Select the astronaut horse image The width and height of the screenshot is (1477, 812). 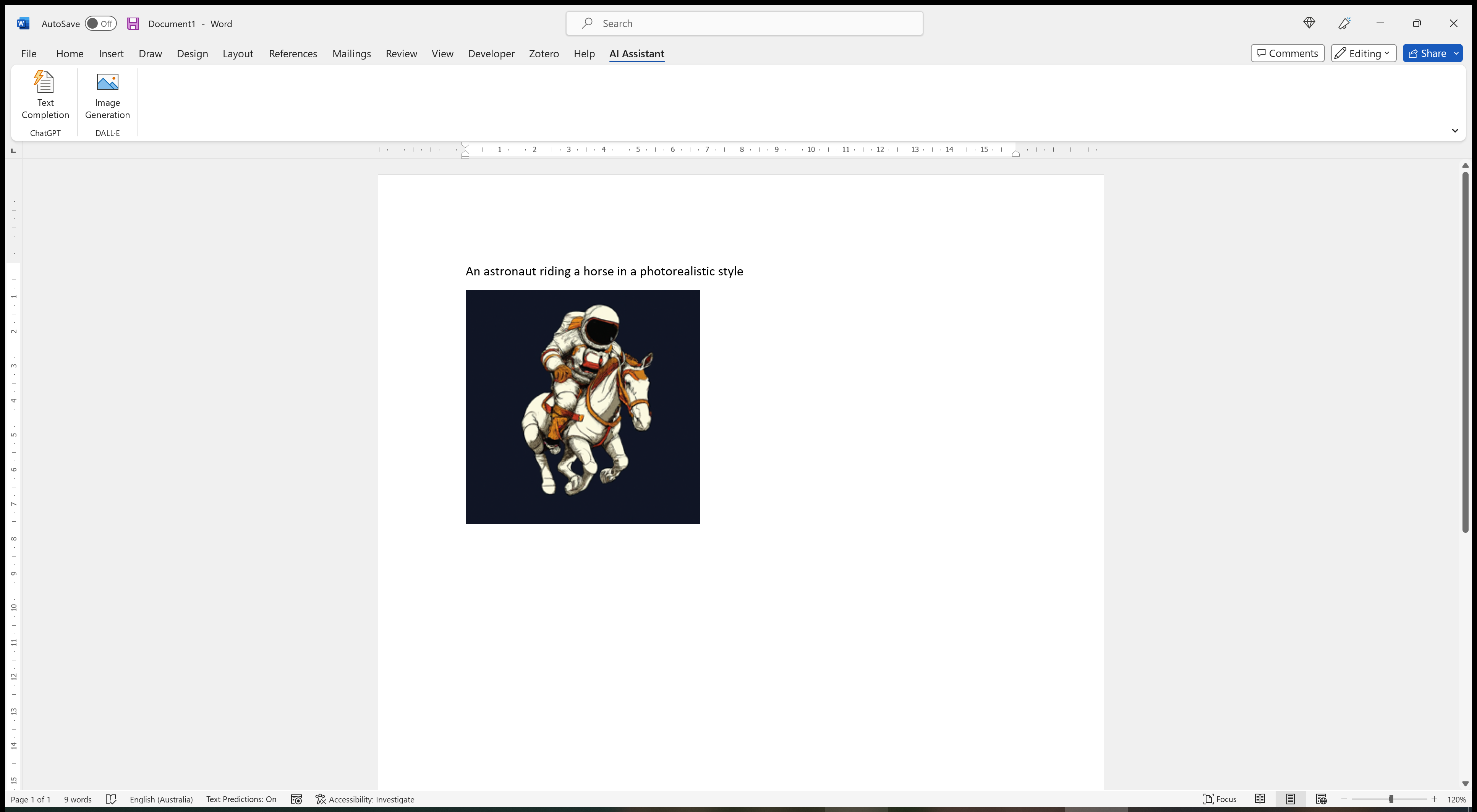point(582,407)
